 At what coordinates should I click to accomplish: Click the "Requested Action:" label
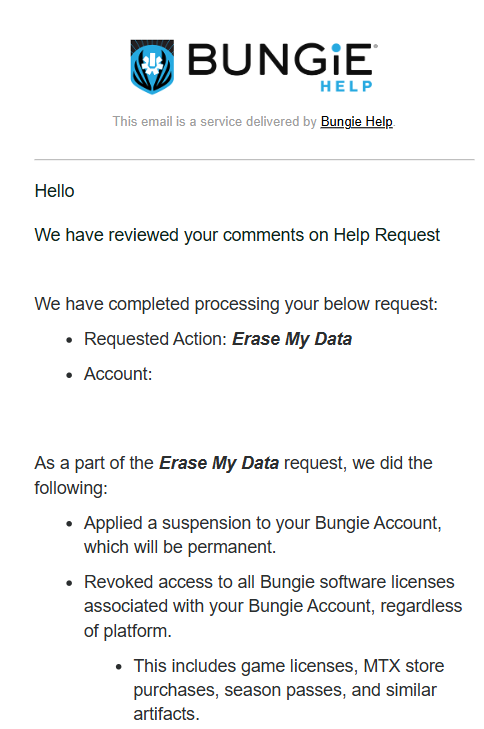155,339
